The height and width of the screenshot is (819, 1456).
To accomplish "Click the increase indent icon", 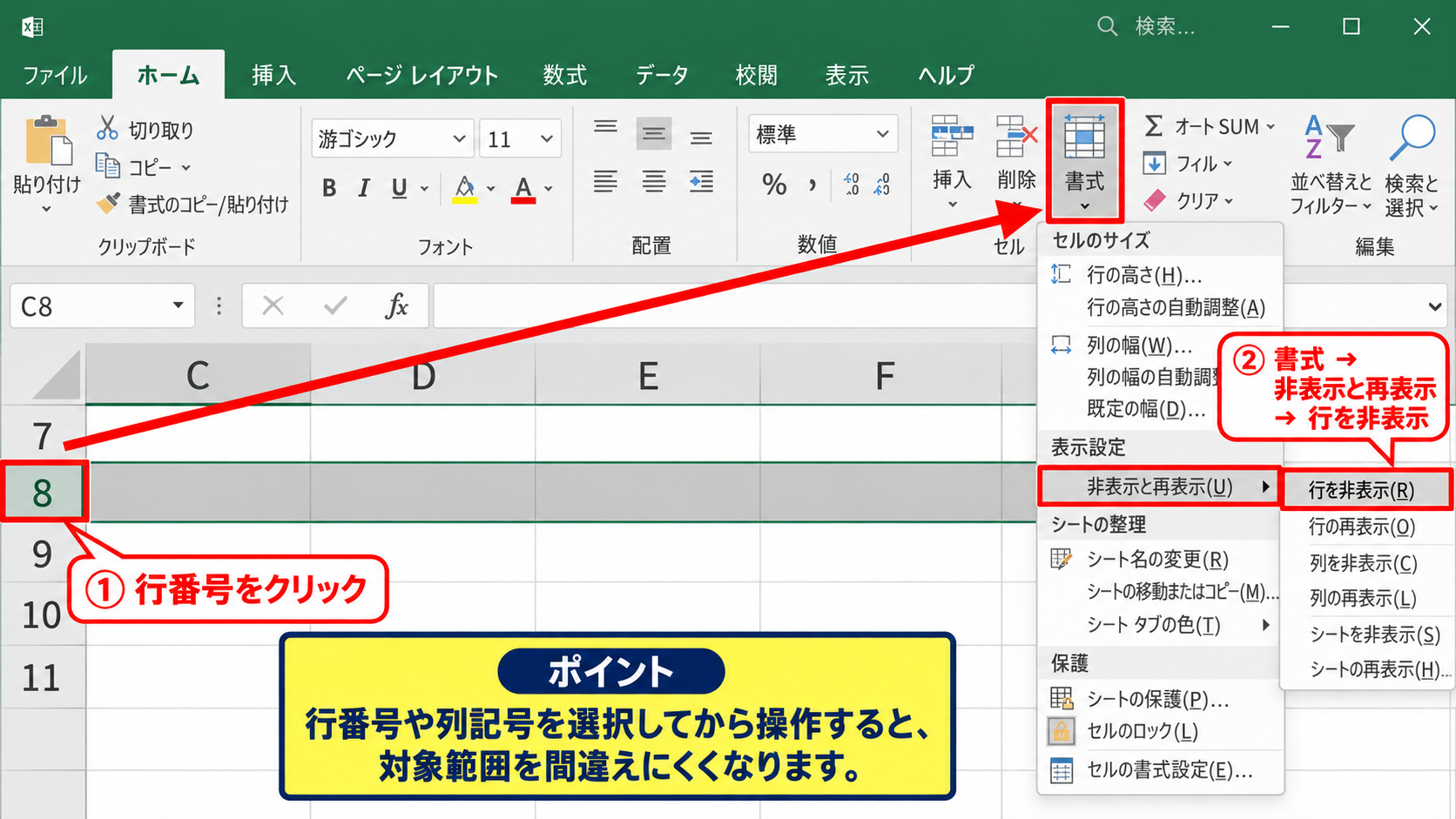I will coord(701,182).
